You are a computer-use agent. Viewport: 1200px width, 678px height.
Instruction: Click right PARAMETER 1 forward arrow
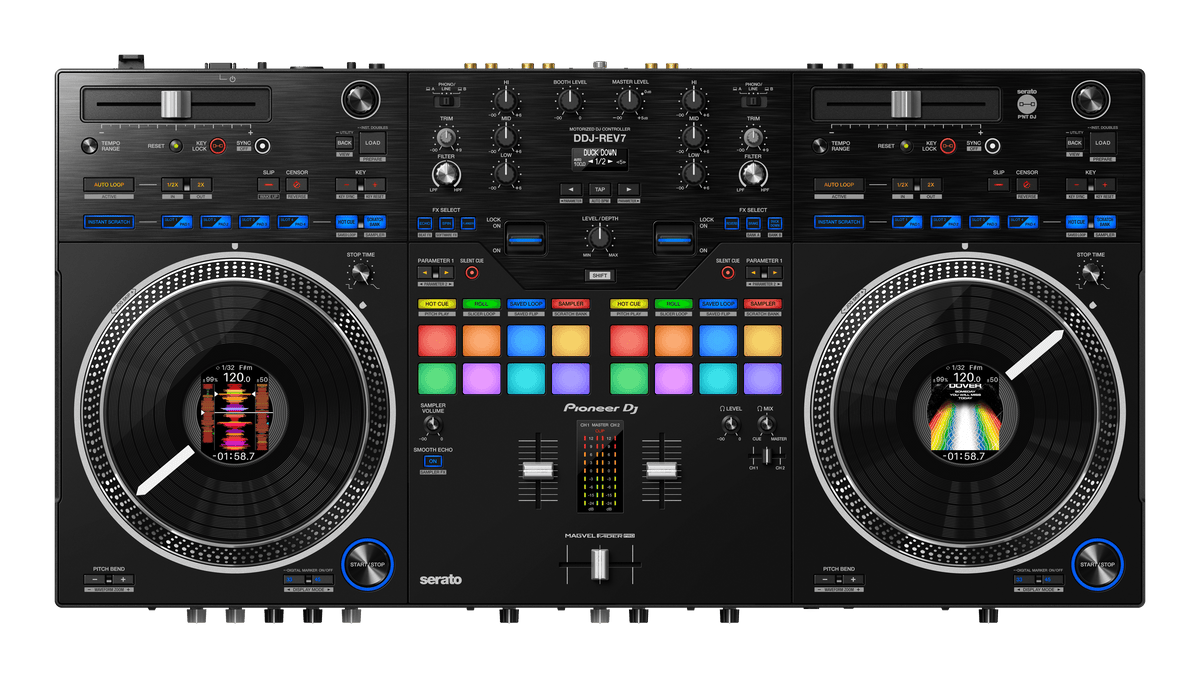point(776,272)
